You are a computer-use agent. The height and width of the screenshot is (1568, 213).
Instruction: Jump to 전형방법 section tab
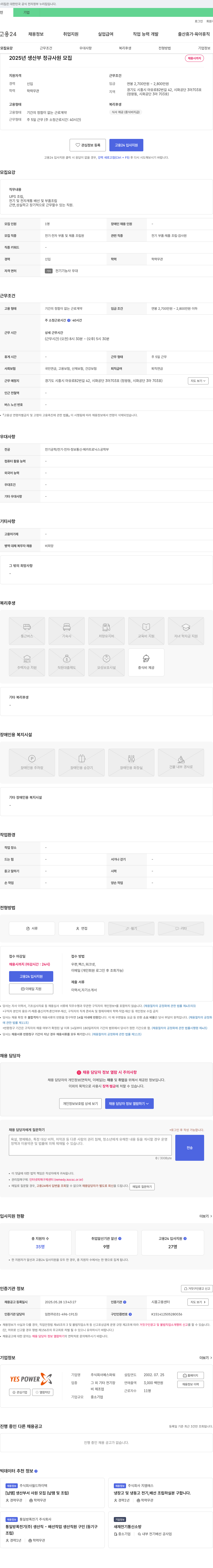165,48
